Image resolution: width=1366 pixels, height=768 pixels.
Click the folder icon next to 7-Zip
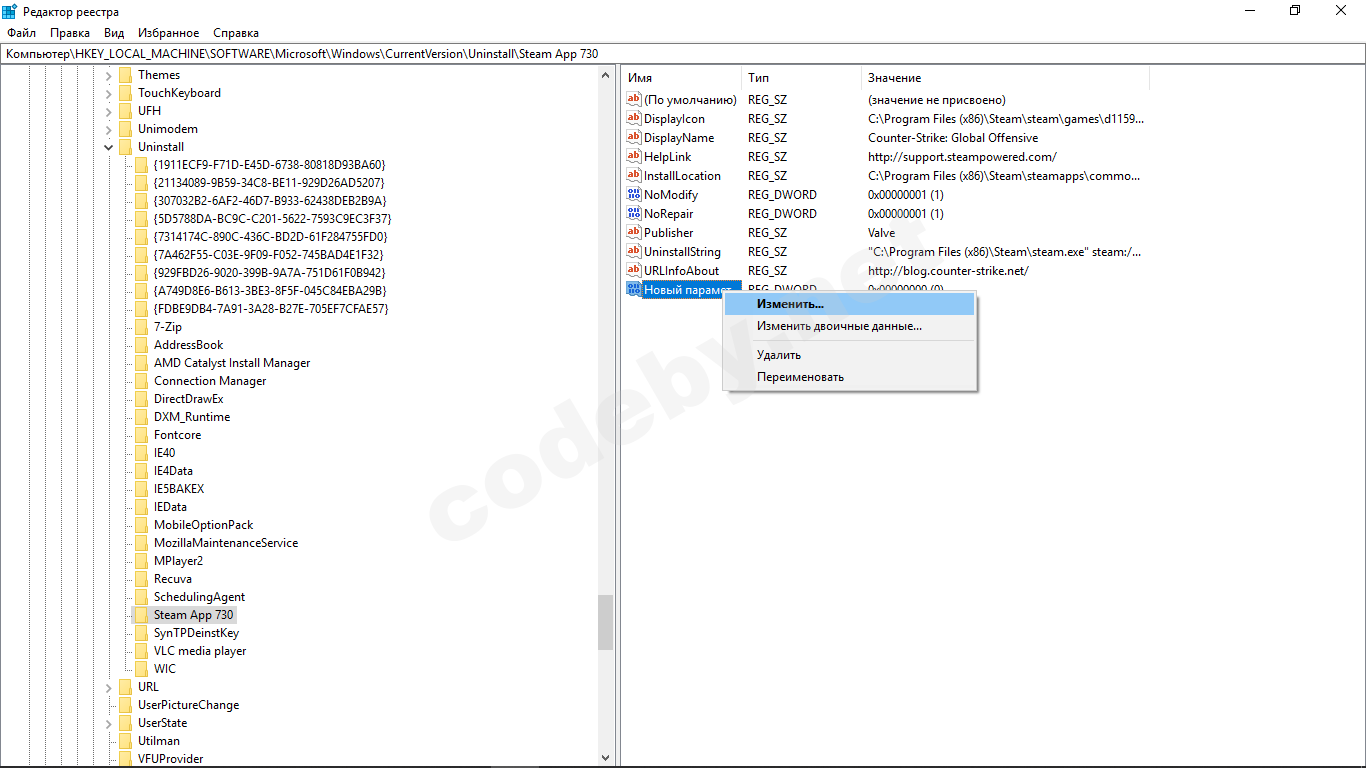tap(141, 327)
